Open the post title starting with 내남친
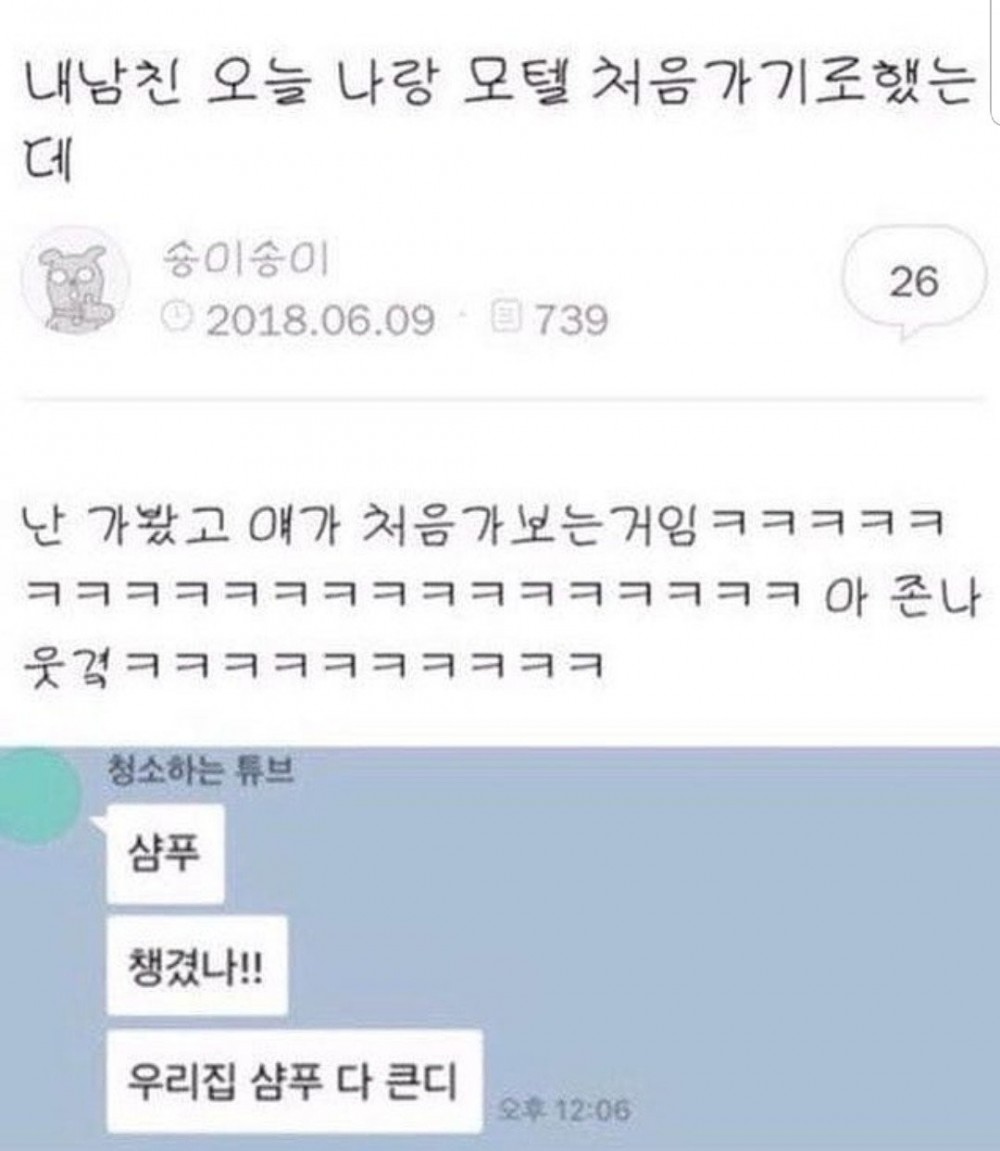Viewport: 1000px width, 1151px height. [499, 117]
